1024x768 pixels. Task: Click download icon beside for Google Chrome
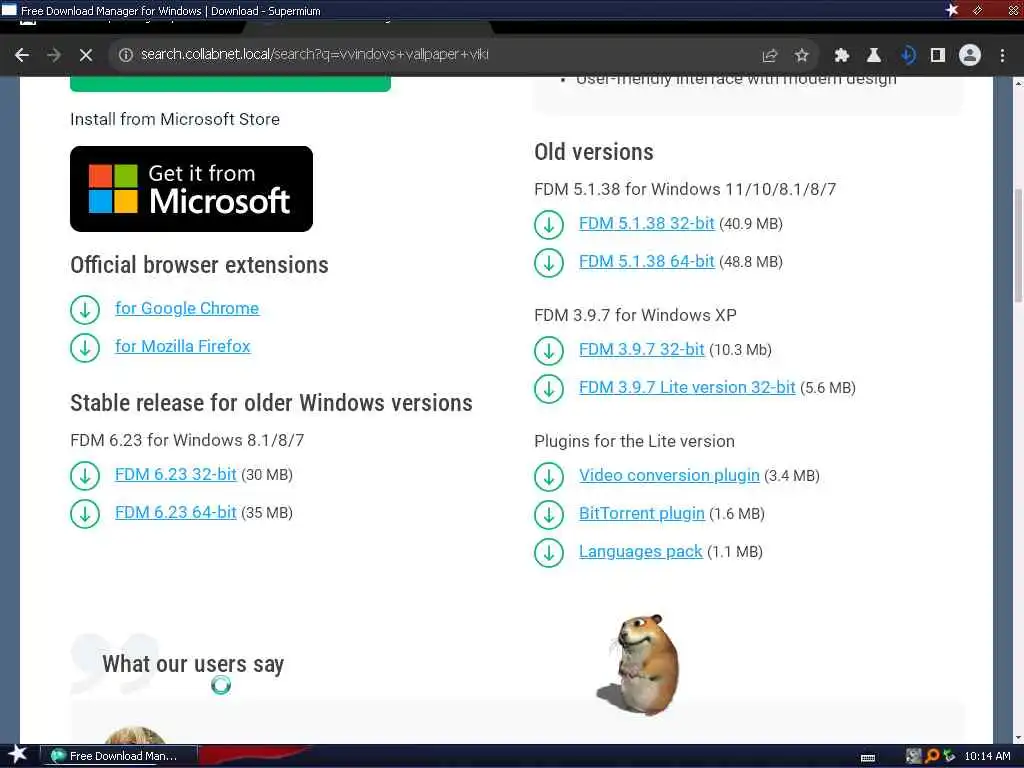tap(85, 310)
